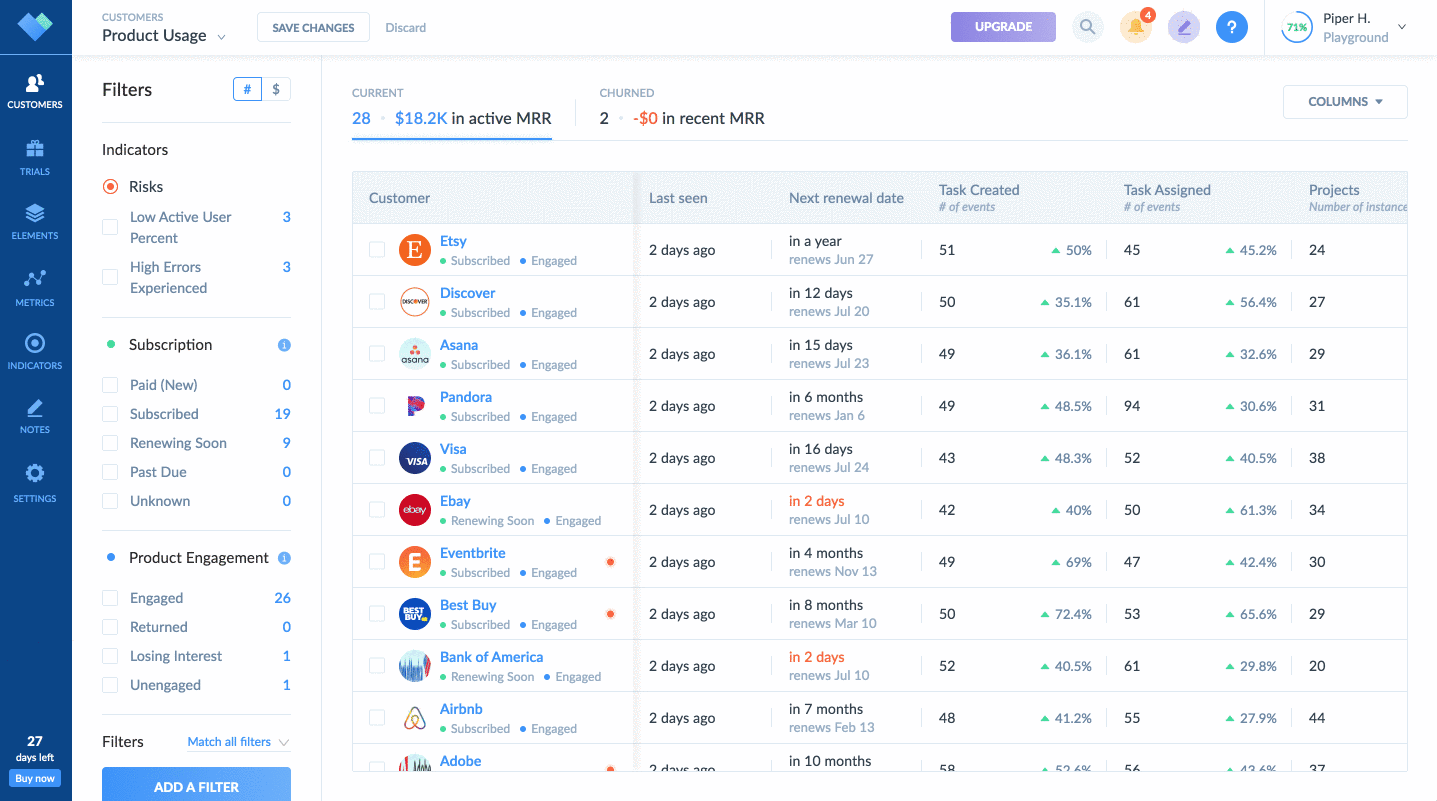Check the Losing Interest filter checkbox
This screenshot has width=1437, height=801.
pos(110,656)
